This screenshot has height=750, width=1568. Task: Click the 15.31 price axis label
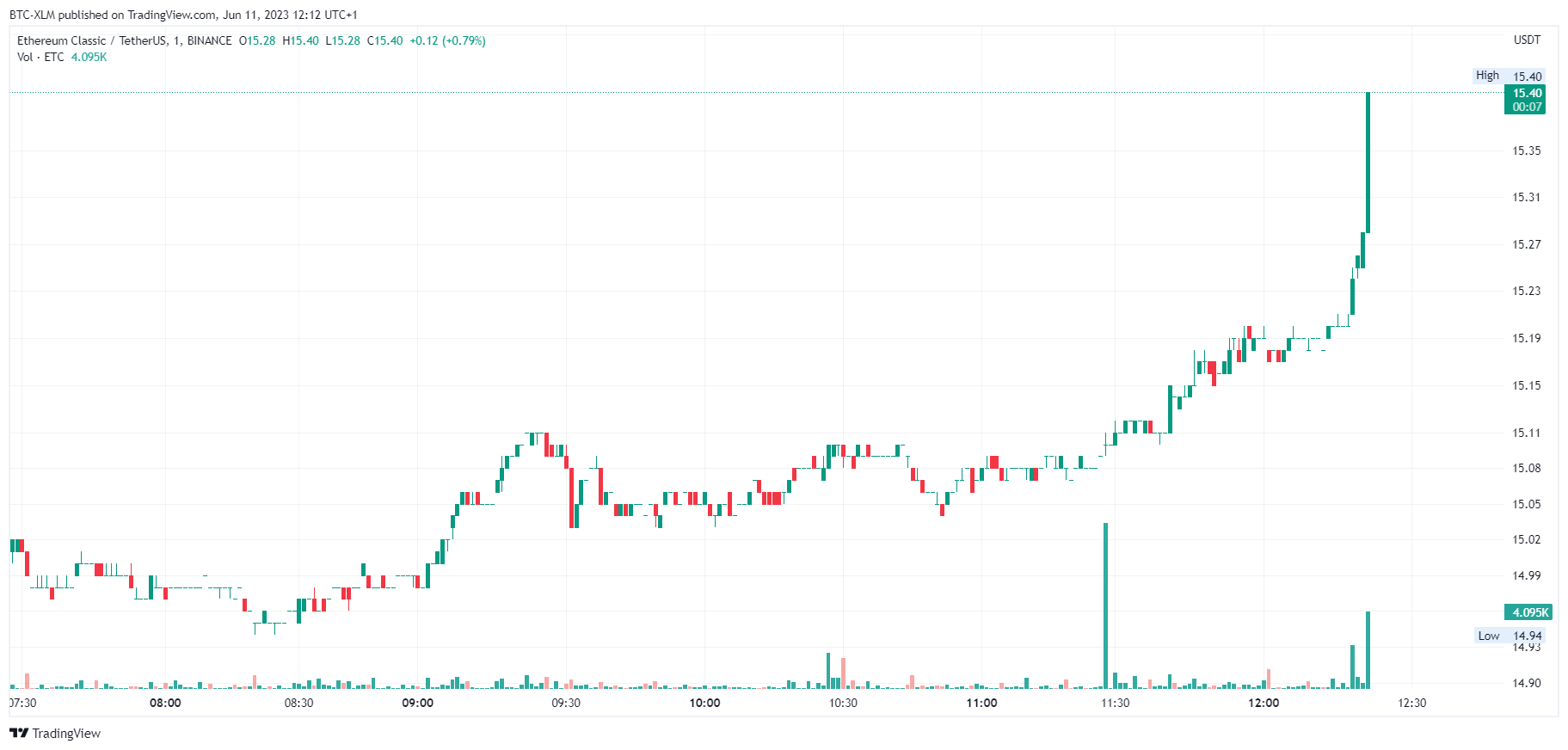(1527, 197)
